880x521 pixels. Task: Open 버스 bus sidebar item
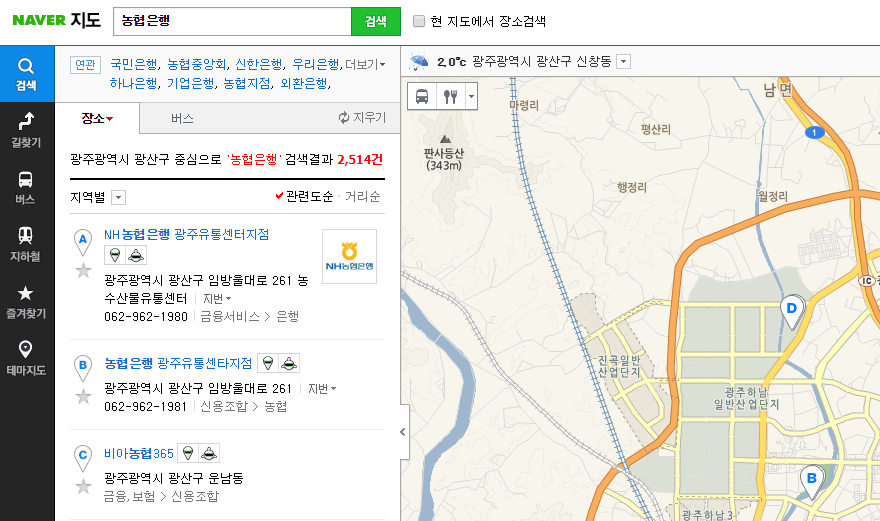pyautogui.click(x=26, y=188)
